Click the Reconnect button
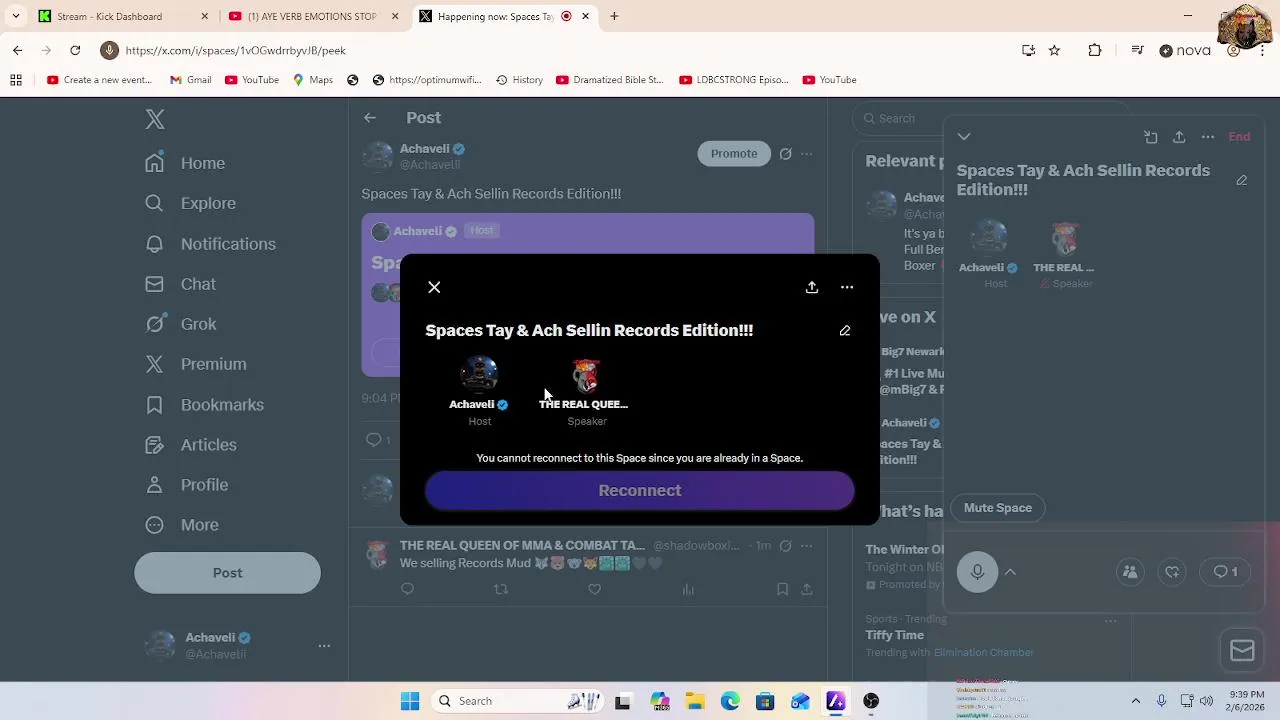 point(640,490)
